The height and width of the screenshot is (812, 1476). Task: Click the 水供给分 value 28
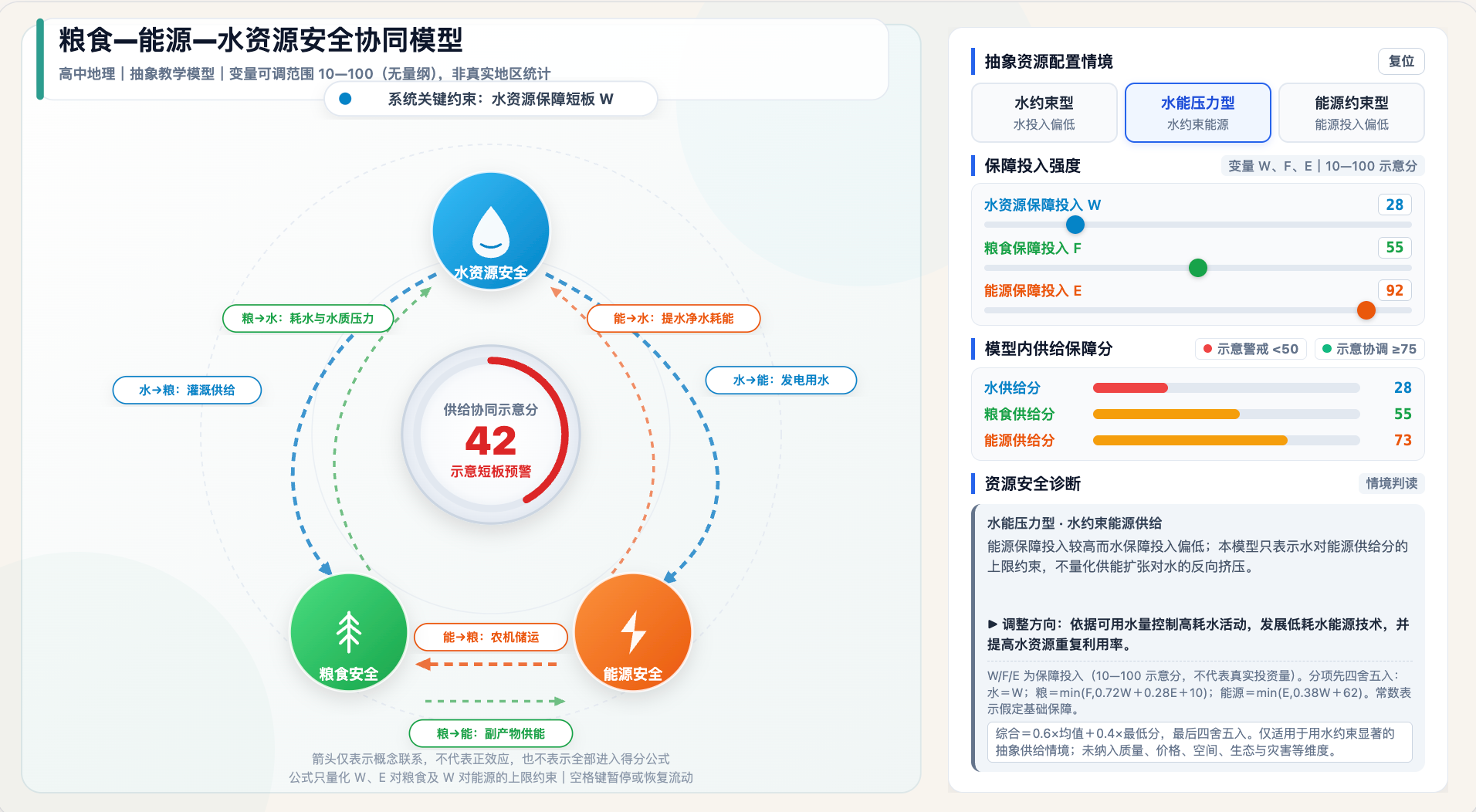click(1402, 387)
